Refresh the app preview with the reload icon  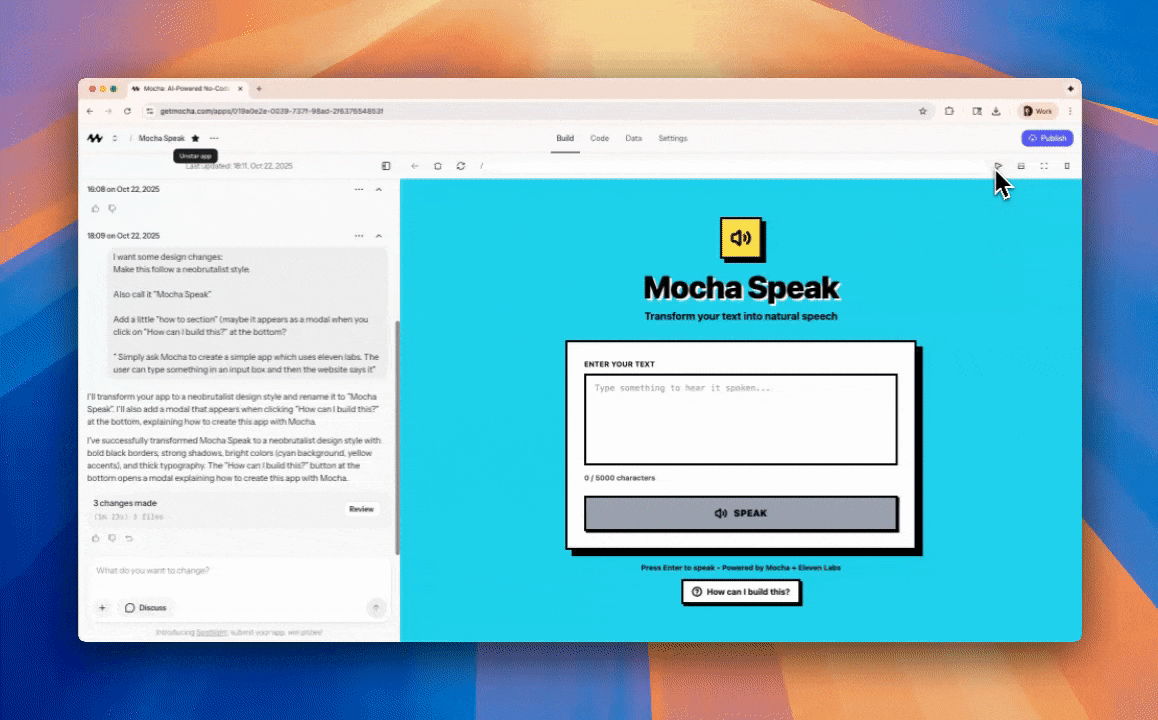tap(460, 165)
